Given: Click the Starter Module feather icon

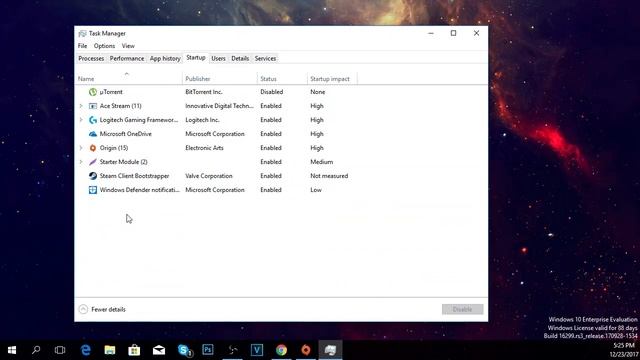Looking at the screenshot, I should [93, 162].
